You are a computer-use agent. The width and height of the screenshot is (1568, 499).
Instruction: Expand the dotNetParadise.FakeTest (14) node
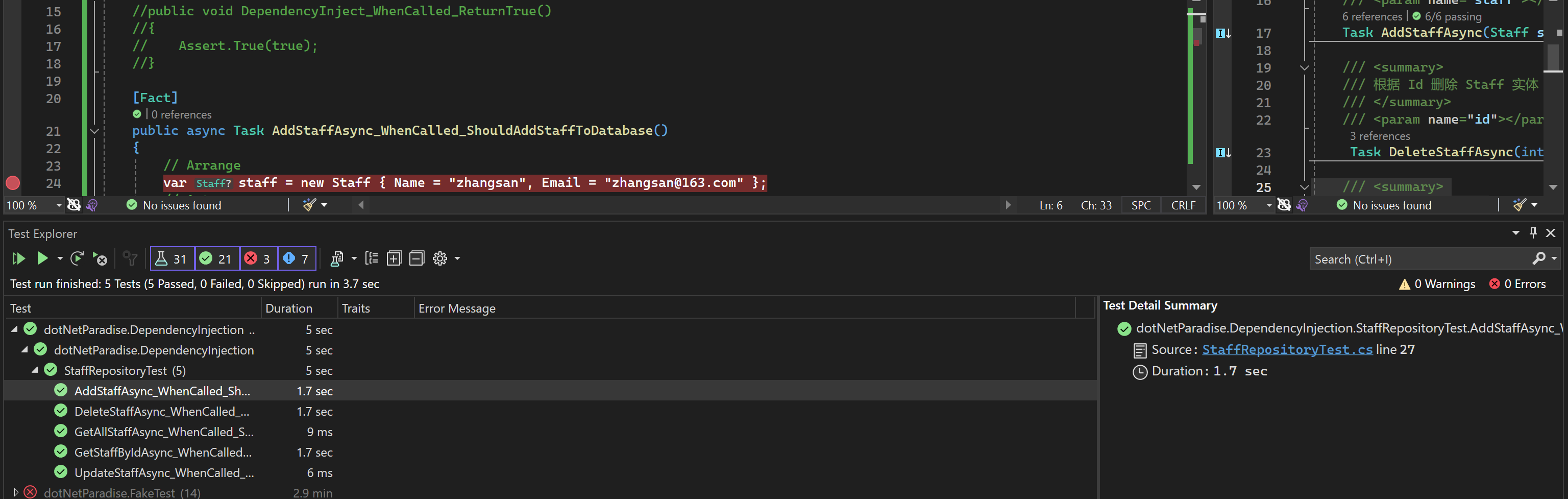(15, 492)
